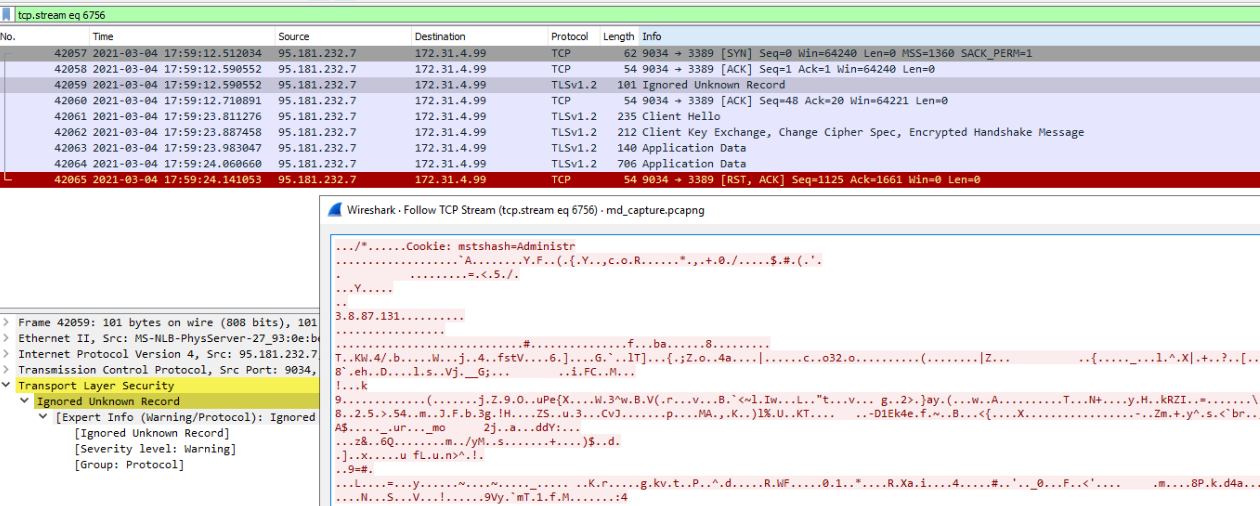The image size is (1260, 506).
Task: Expand Transmission Control Protocol section
Action: click(x=8, y=370)
